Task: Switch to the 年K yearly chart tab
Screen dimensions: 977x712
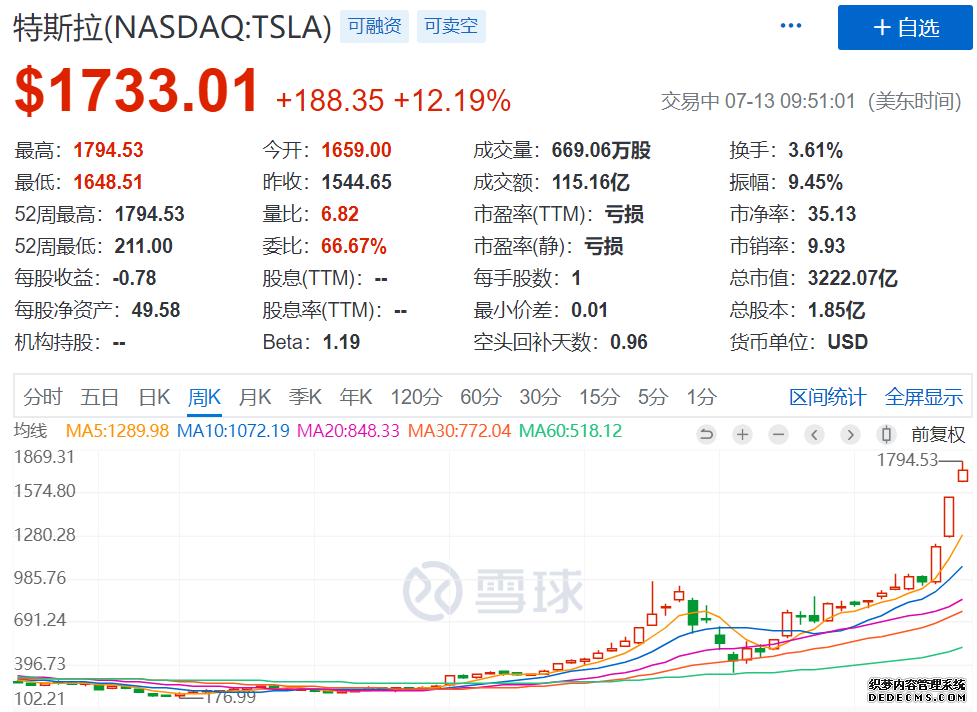Action: pyautogui.click(x=356, y=397)
